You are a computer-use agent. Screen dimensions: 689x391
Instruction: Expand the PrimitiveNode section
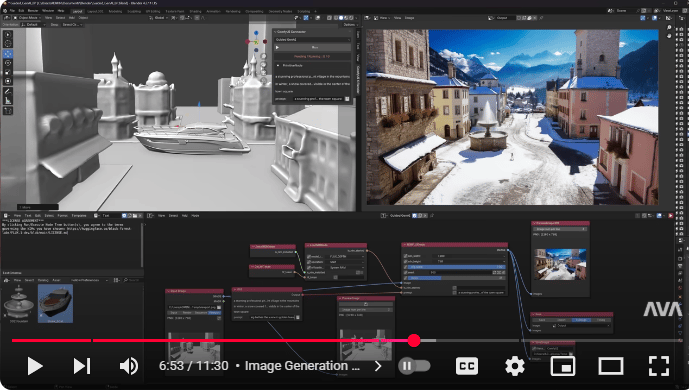pyautogui.click(x=278, y=65)
